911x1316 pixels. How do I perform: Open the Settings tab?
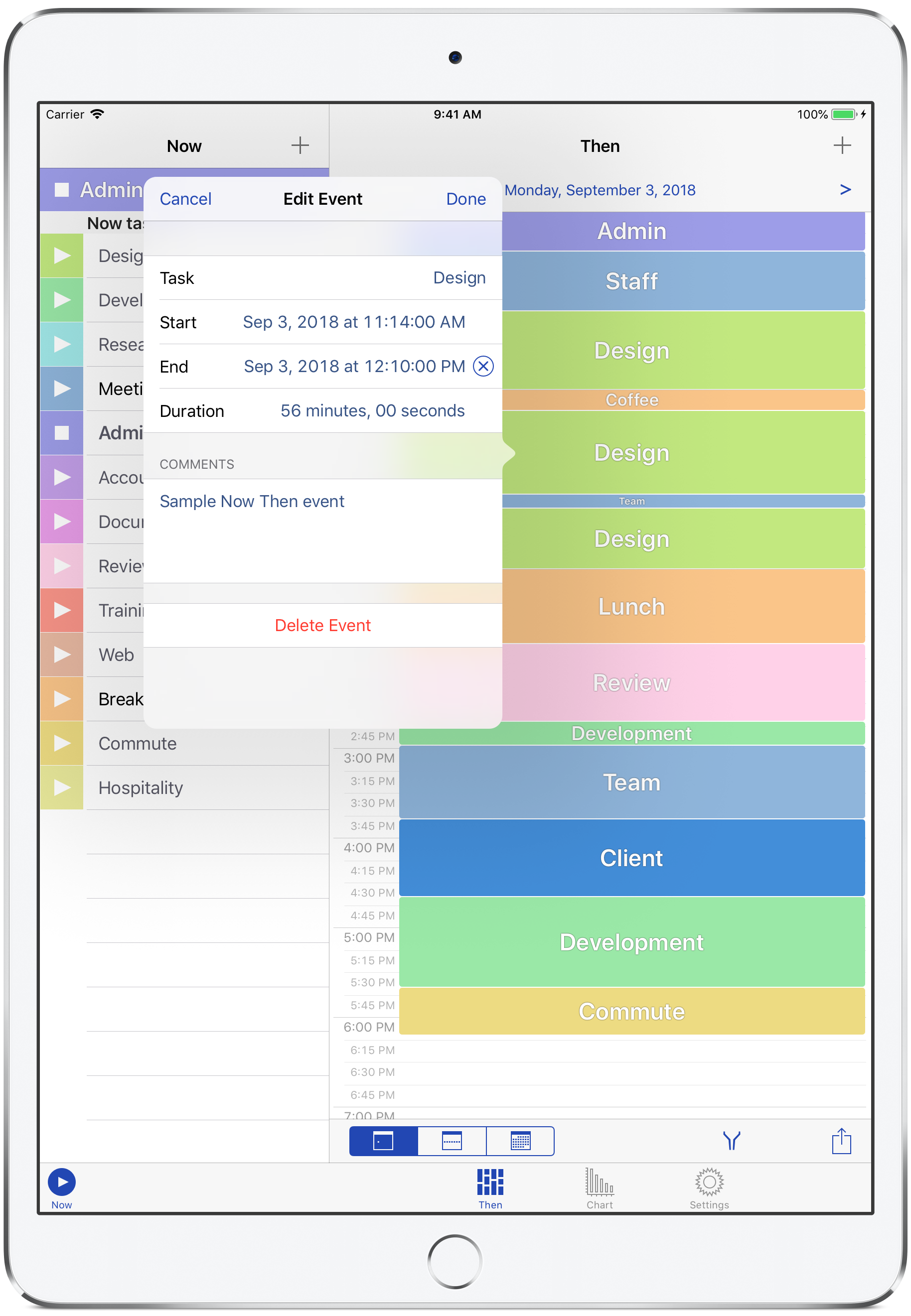[709, 1187]
